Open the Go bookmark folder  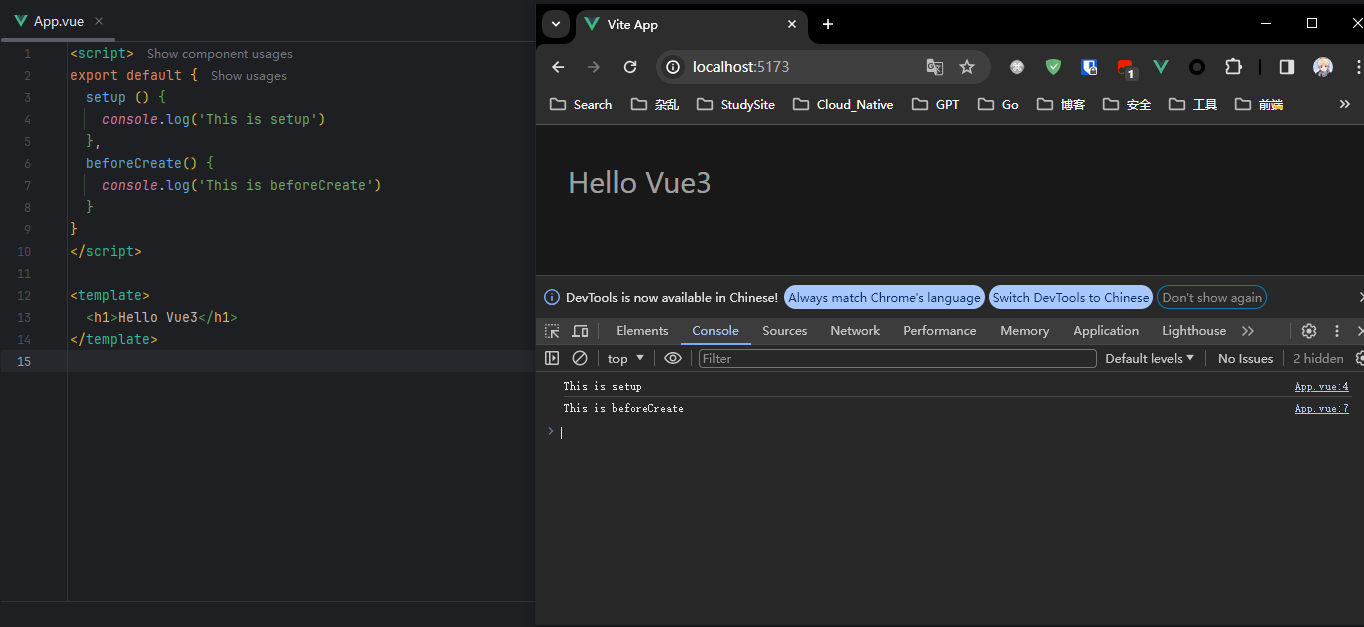click(999, 104)
